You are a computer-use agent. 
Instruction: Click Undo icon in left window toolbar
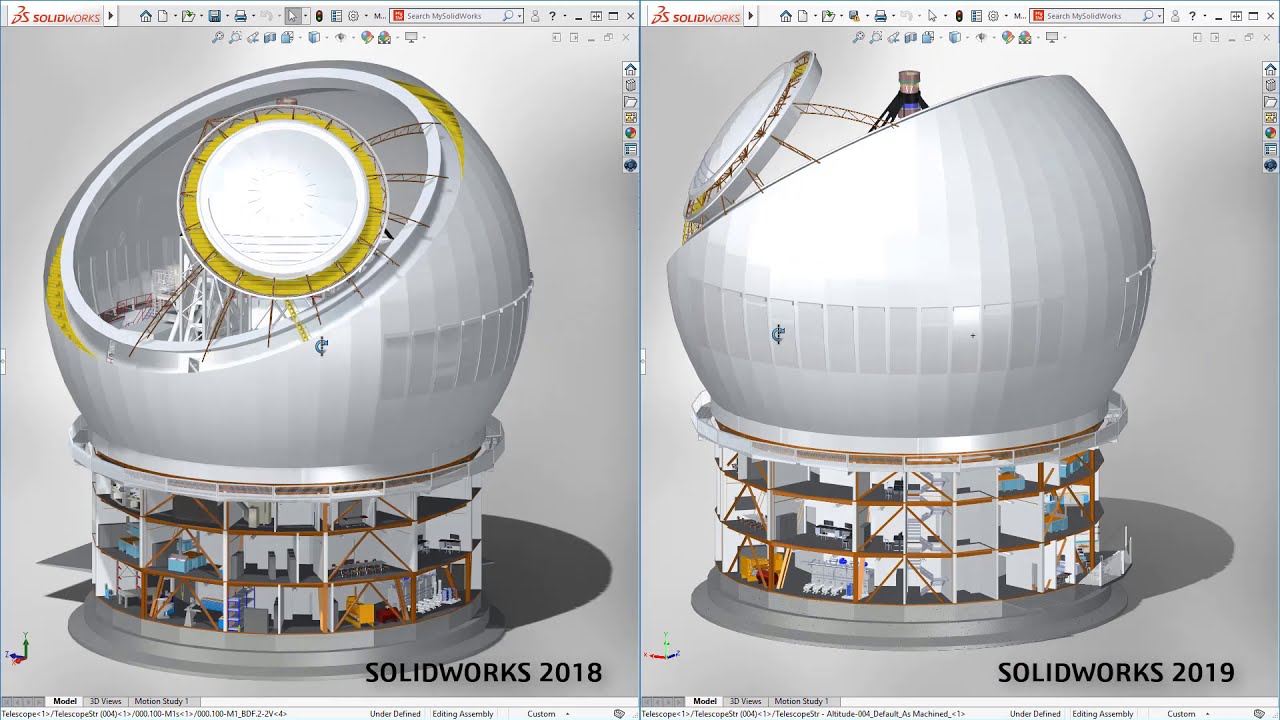click(267, 16)
